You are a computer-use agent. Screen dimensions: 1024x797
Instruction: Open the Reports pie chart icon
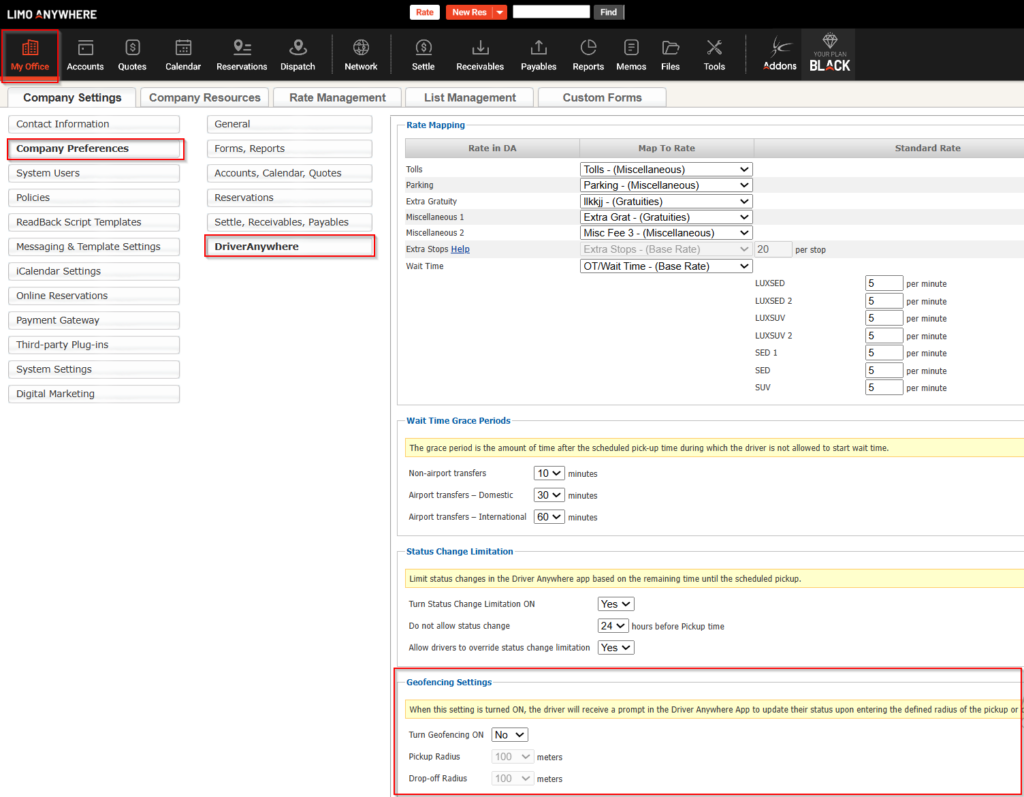pos(588,54)
